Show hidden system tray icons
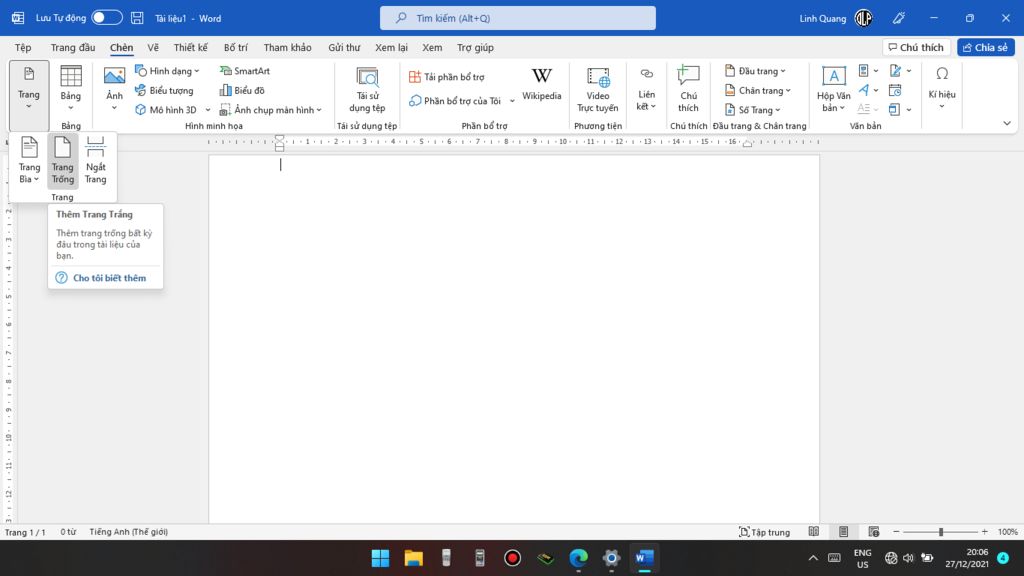The height and width of the screenshot is (576, 1024). pos(813,558)
